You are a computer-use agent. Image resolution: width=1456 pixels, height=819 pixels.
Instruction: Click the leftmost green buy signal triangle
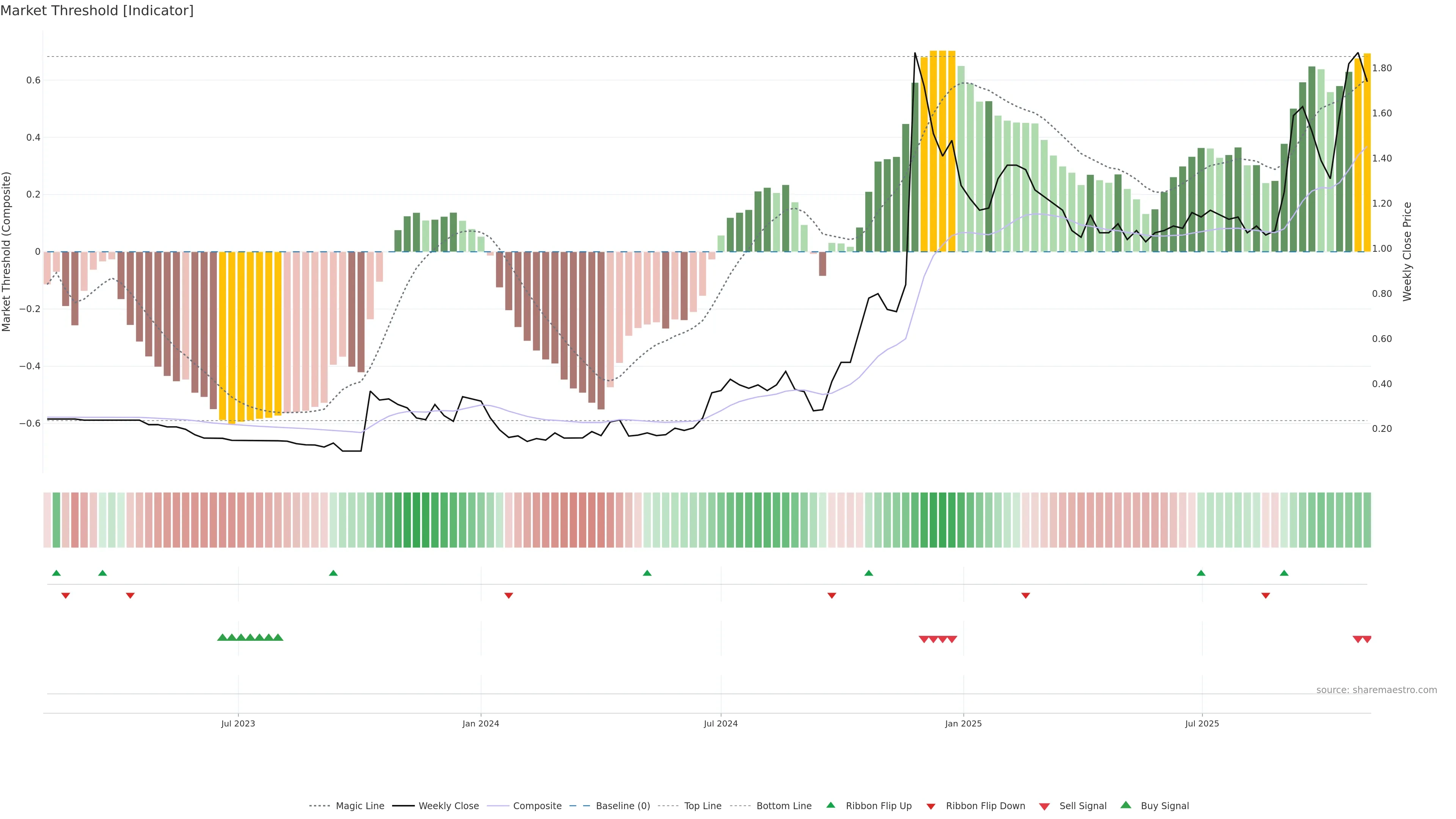222,637
